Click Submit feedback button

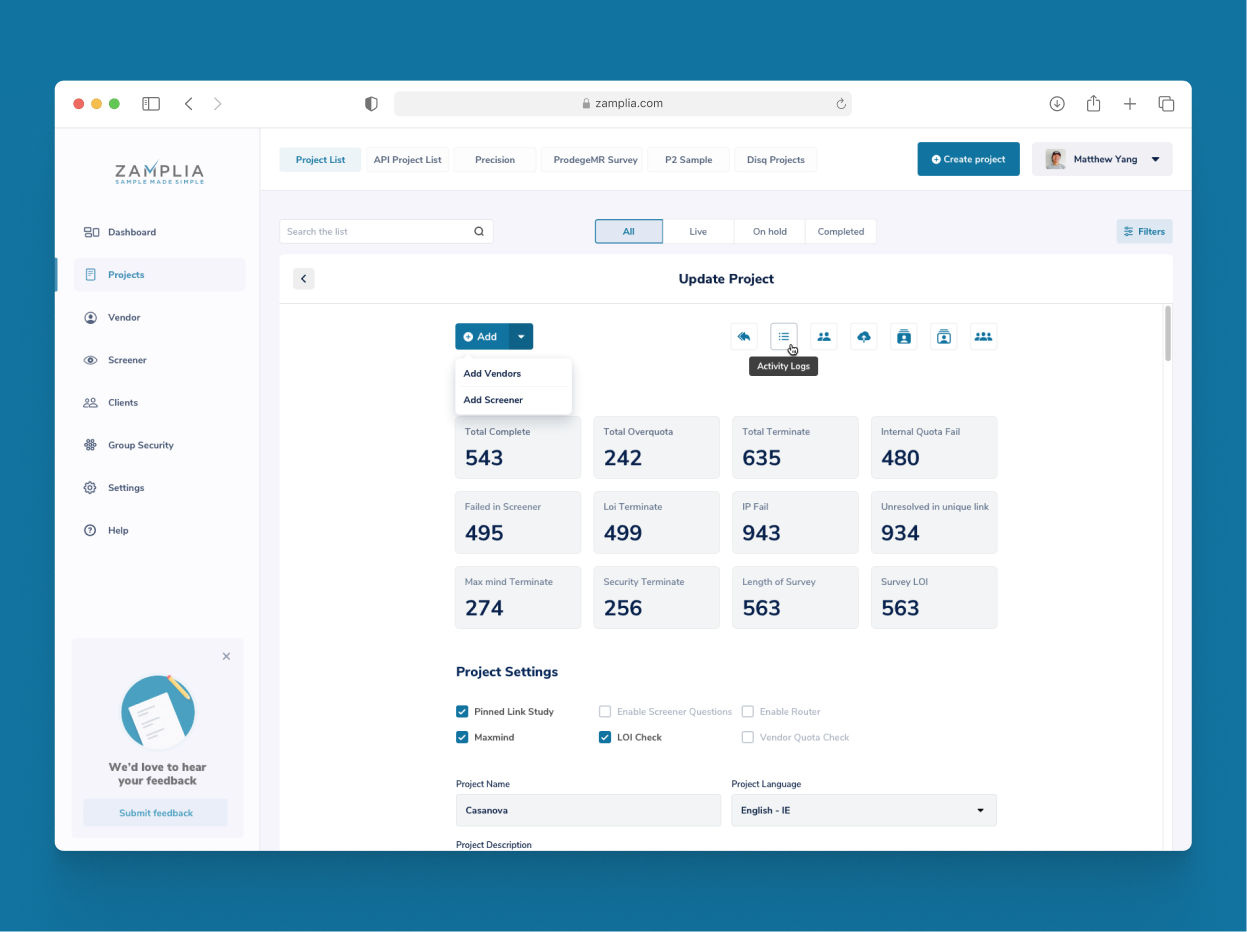coord(156,813)
